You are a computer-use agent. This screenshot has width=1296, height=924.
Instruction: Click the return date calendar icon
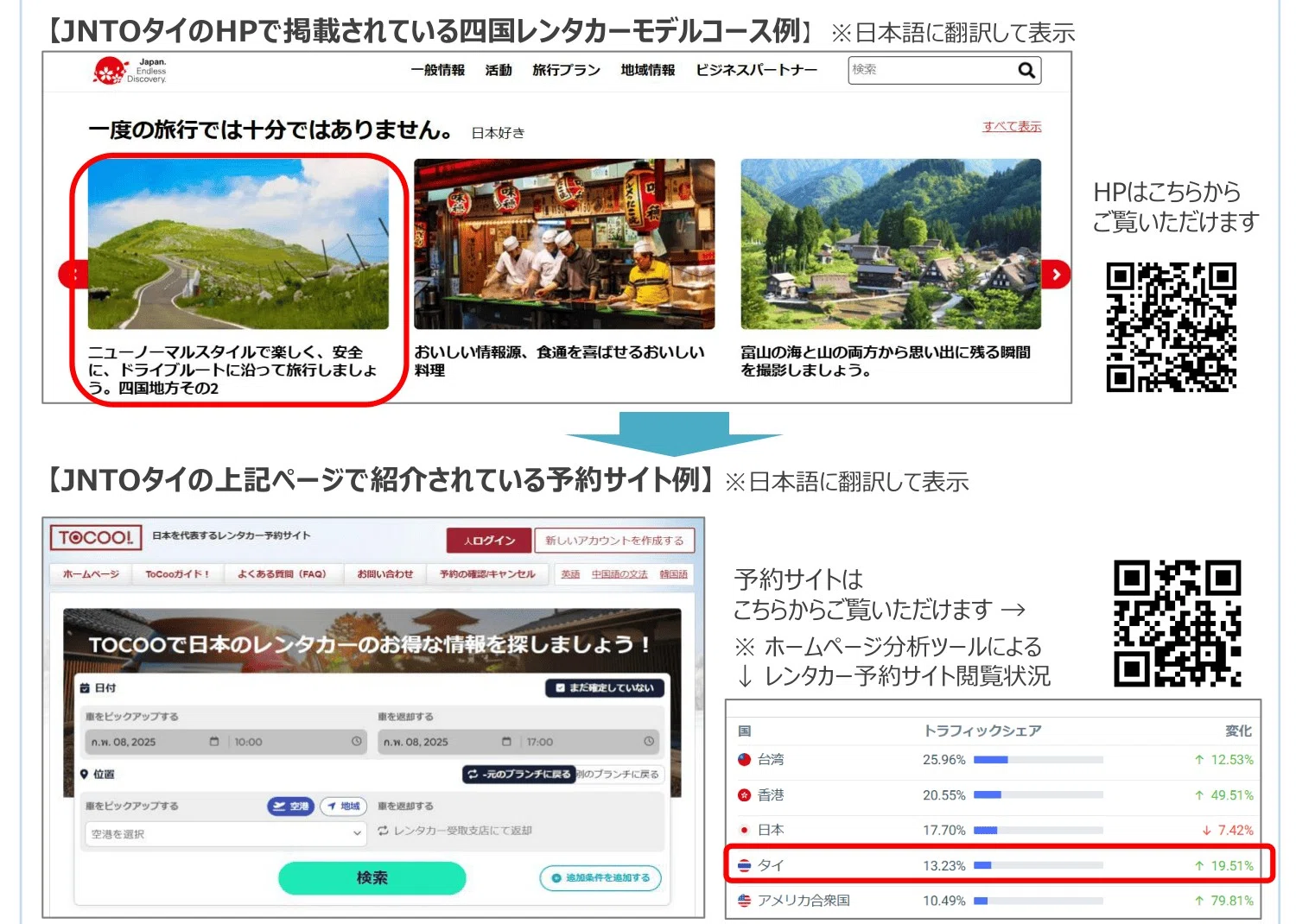tap(506, 742)
